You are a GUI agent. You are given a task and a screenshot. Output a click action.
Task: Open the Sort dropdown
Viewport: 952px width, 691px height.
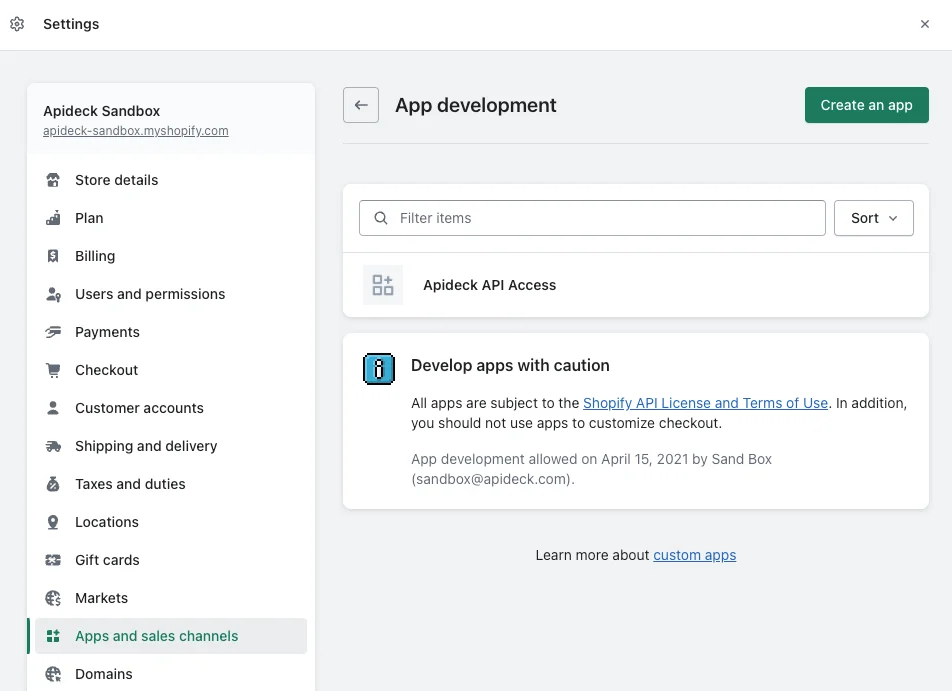tap(874, 218)
